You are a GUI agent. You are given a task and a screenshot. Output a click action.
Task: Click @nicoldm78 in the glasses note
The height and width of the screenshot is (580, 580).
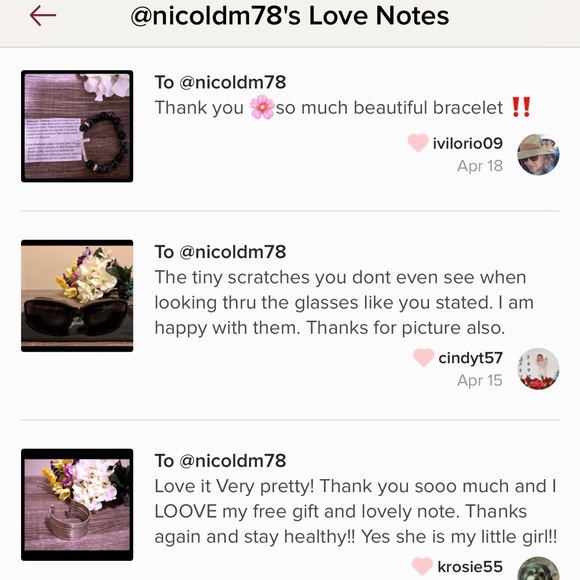pyautogui.click(x=233, y=252)
